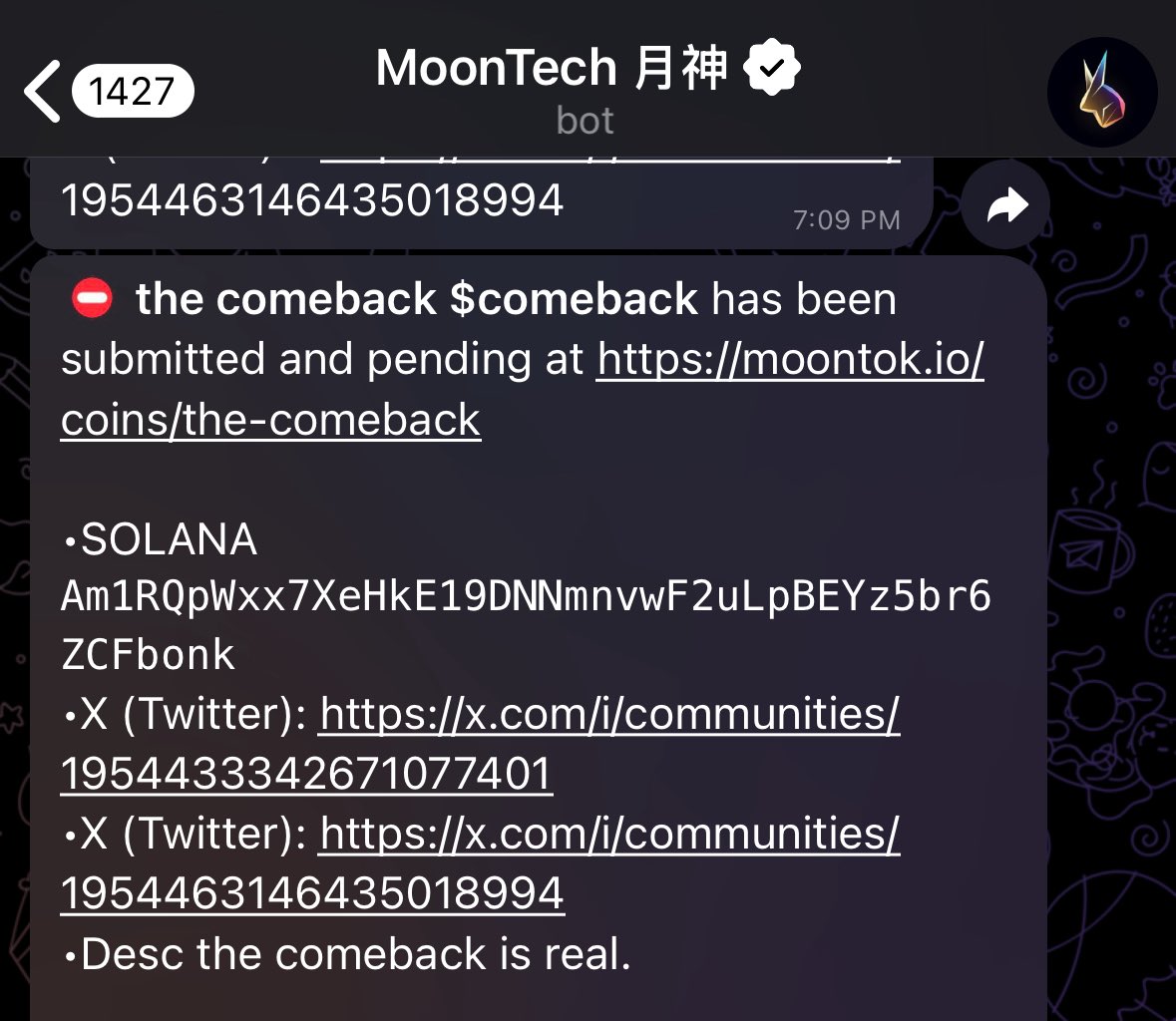Tap the 'bot' subtitle under the title

coord(585,121)
